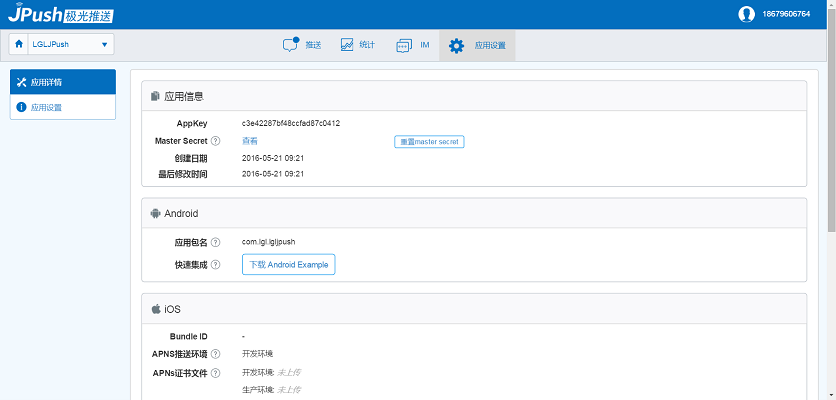Viewport: 836px width, 400px height.
Task: Click the home icon beside LGLJPush
Action: (x=19, y=44)
